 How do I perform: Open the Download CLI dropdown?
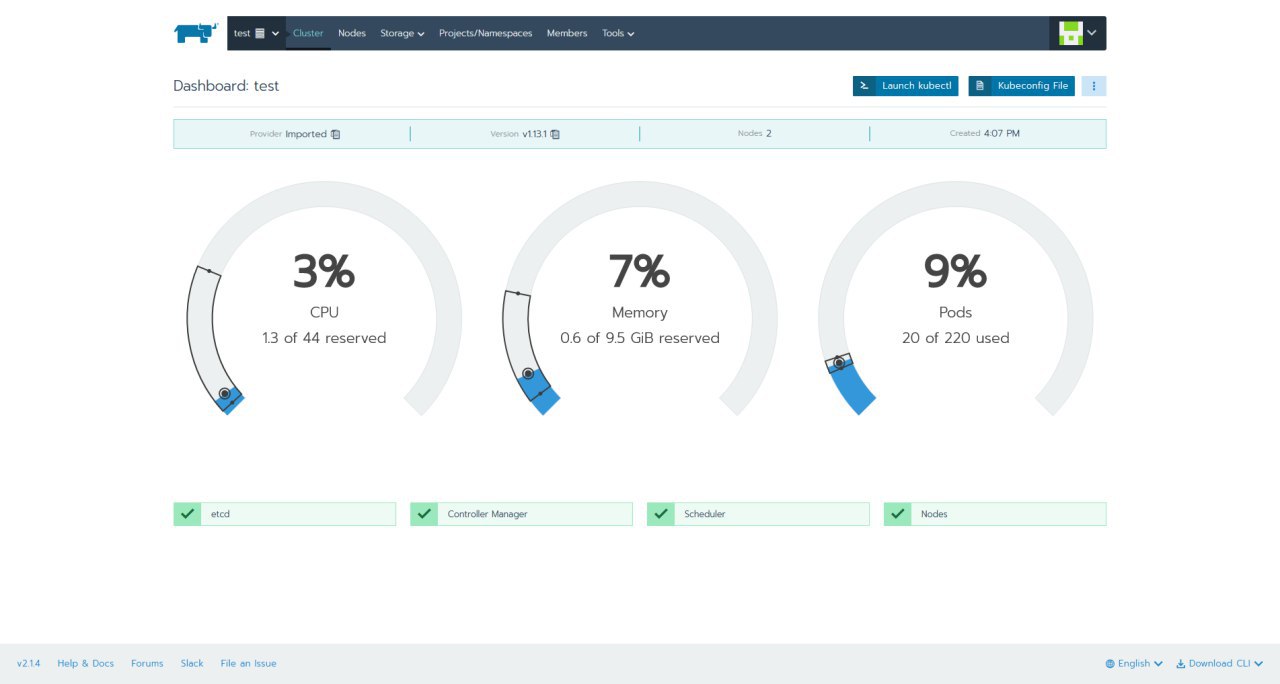(1219, 663)
